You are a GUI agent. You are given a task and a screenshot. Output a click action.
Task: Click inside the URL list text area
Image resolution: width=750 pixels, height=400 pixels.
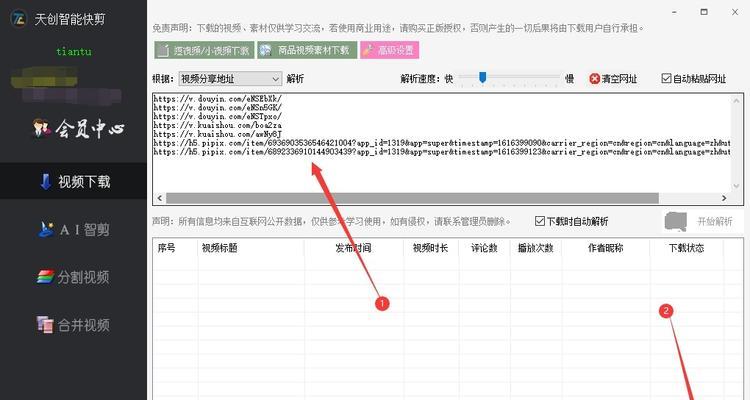tap(441, 144)
